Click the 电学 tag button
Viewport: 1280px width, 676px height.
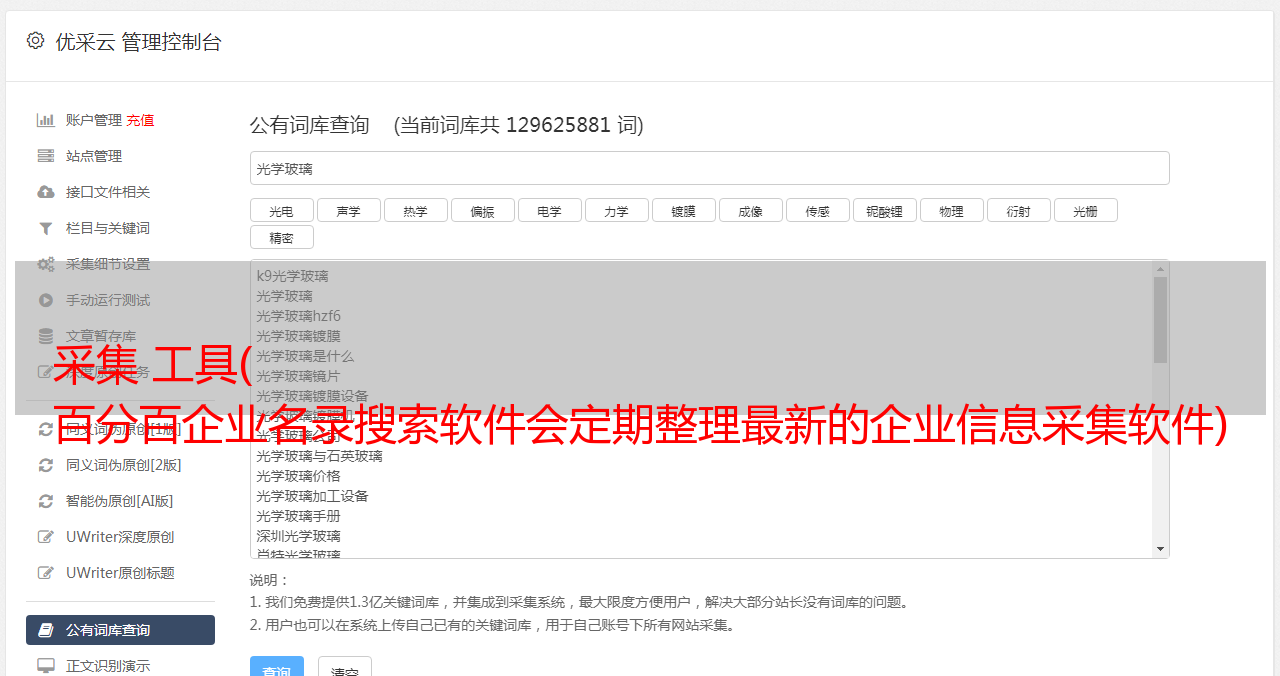pyautogui.click(x=549, y=210)
